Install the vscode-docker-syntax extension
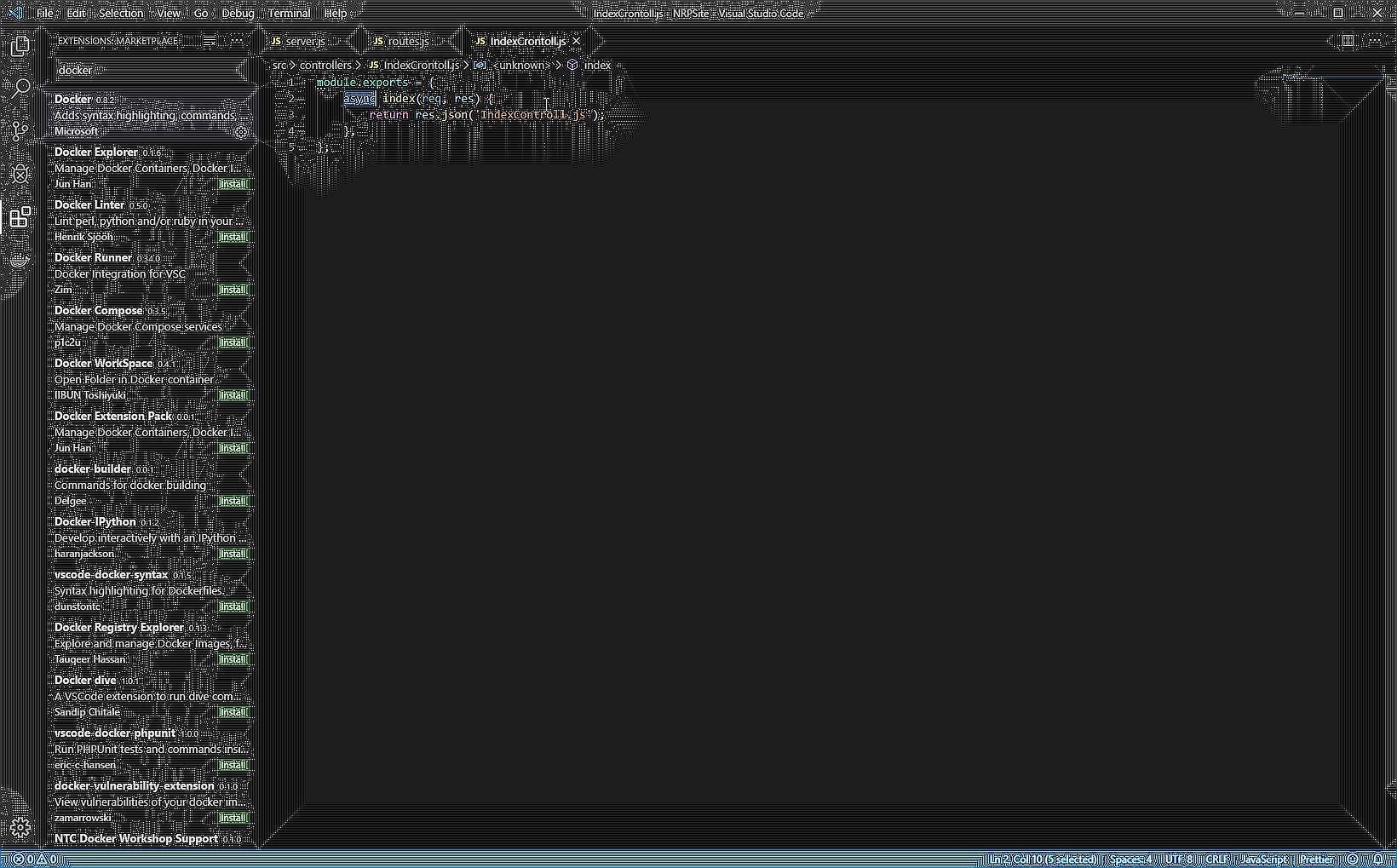The image size is (1397, 868). pos(233,606)
